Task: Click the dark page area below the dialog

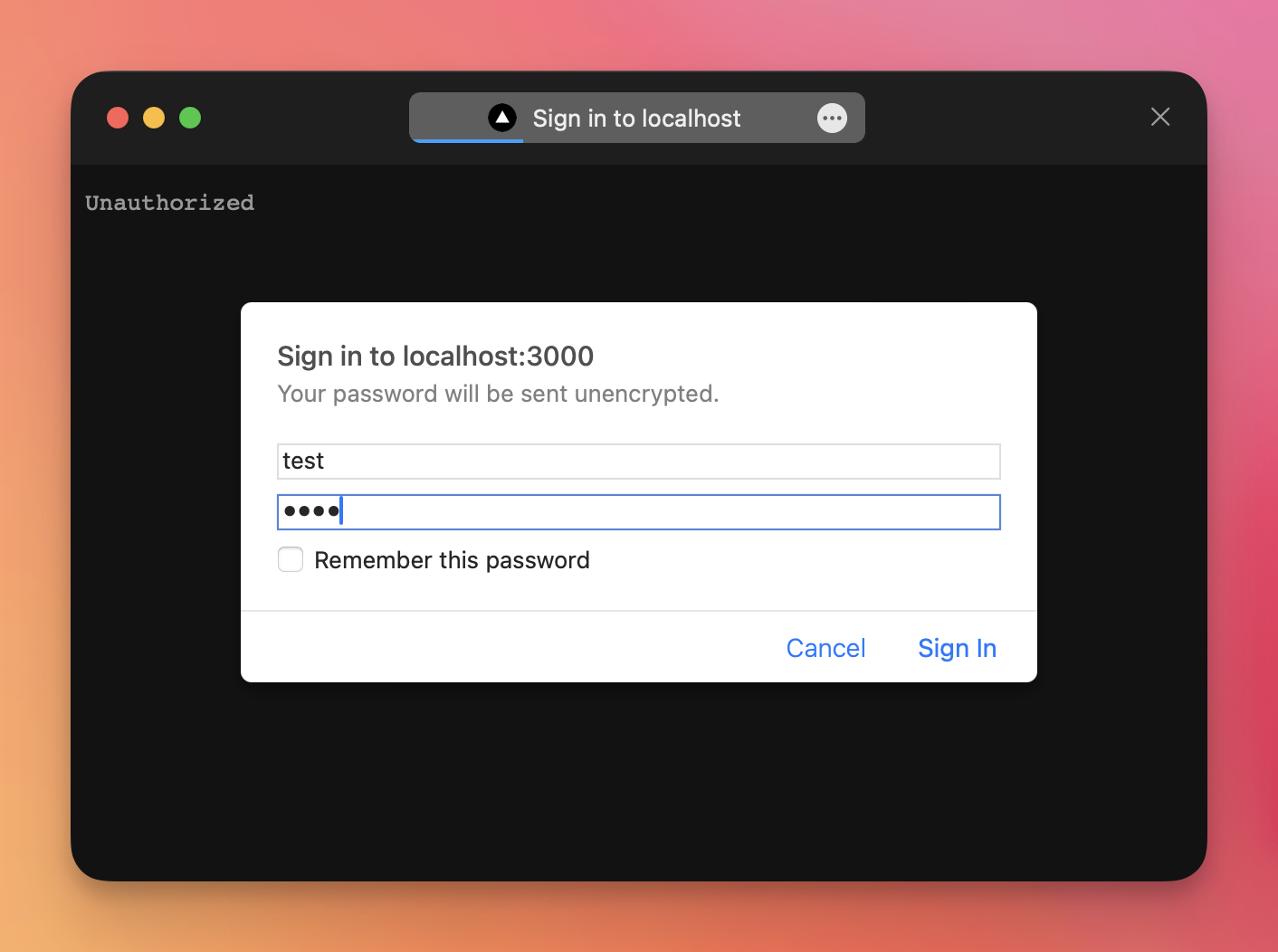Action: pos(638,778)
